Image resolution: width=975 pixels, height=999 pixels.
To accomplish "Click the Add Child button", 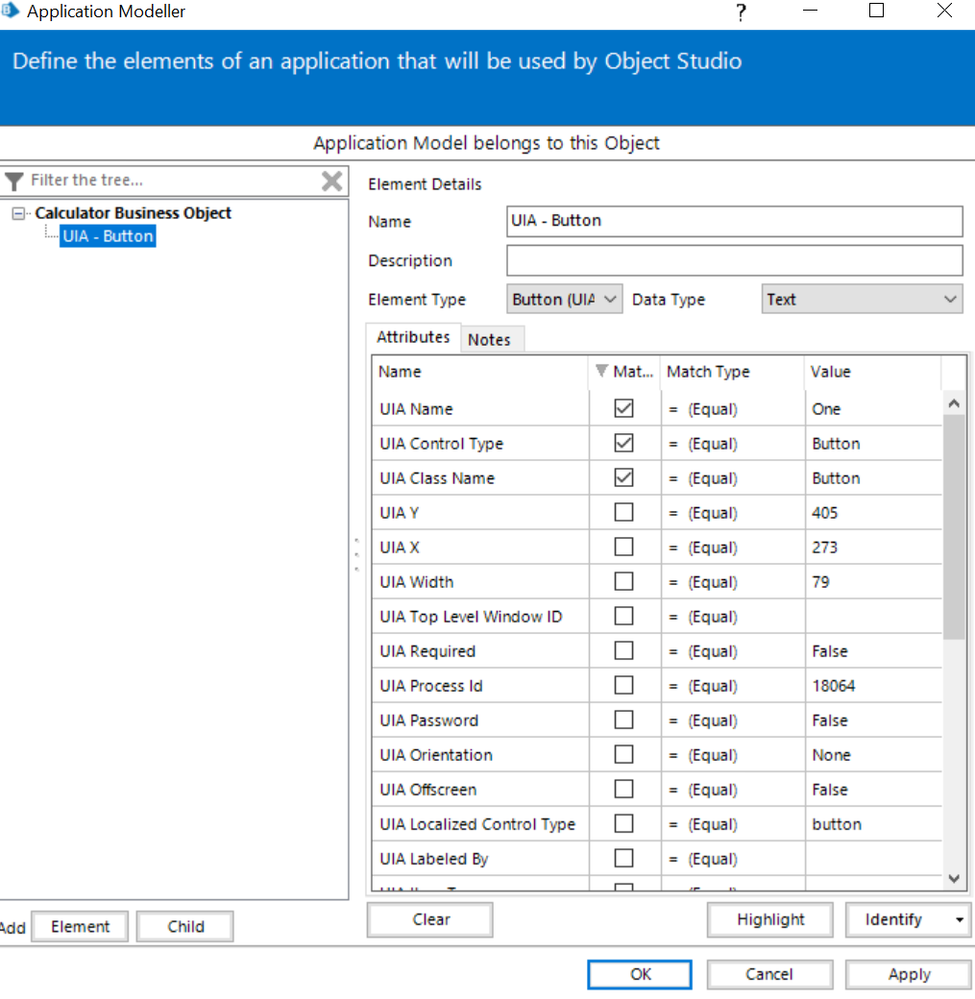I will pyautogui.click(x=185, y=926).
